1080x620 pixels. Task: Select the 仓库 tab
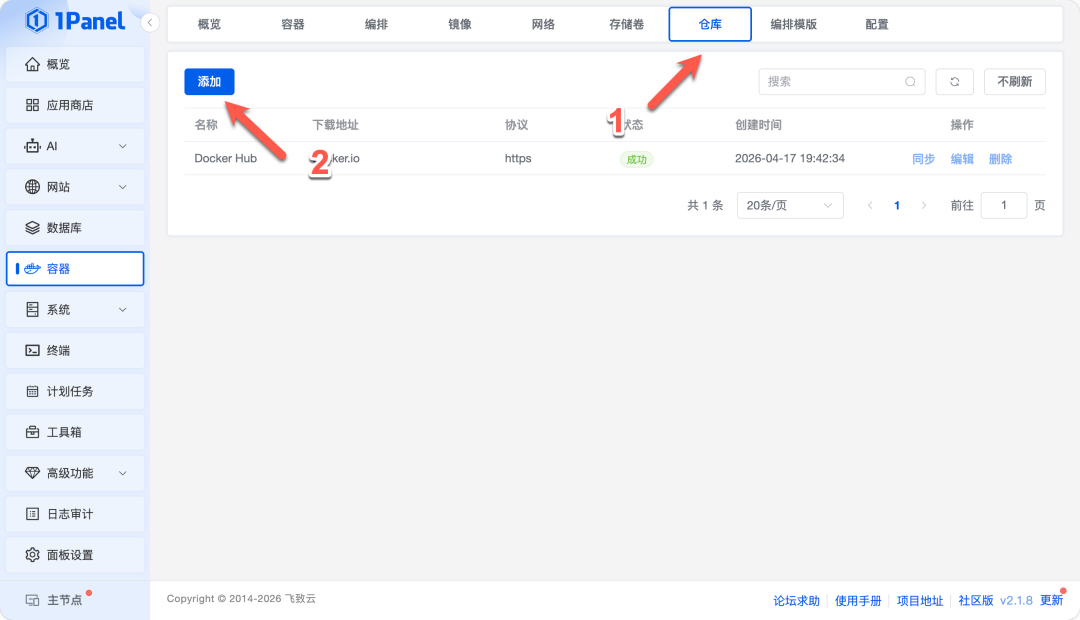pyautogui.click(x=710, y=24)
